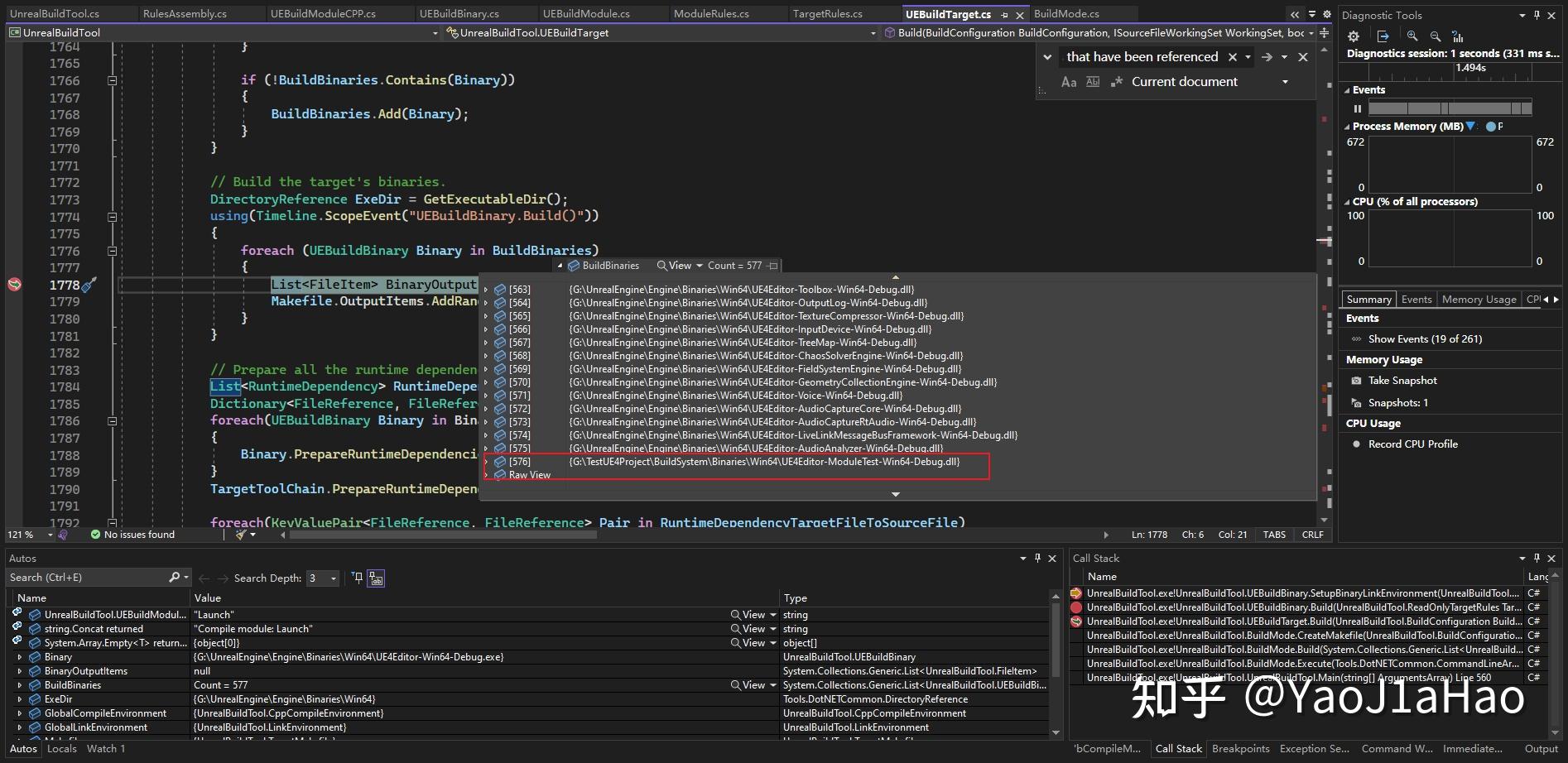The height and width of the screenshot is (763, 1568).
Task: Click the Show Events (19 of 261) link
Action: [1426, 338]
